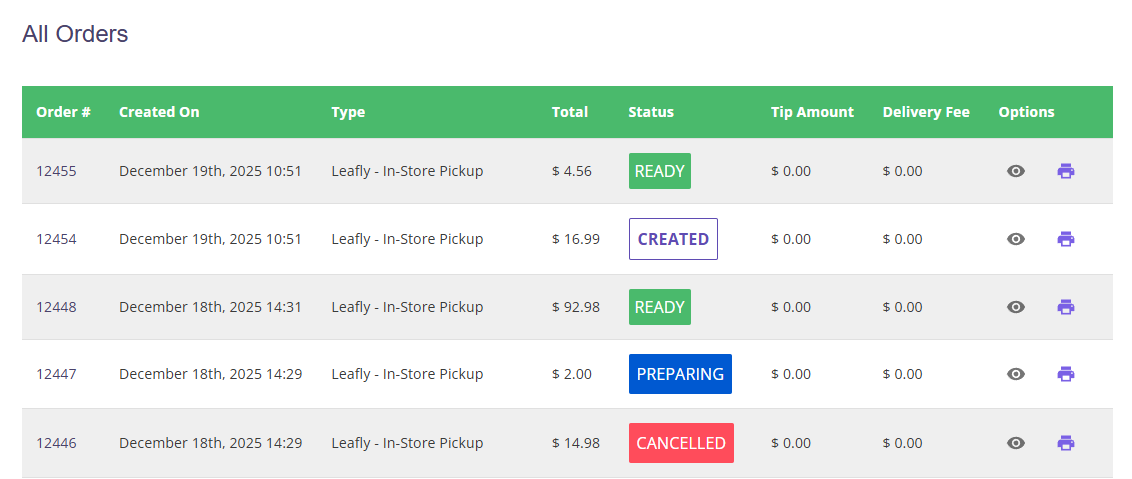Print order 12454
Screen dimensions: 1132x479
1066,239
